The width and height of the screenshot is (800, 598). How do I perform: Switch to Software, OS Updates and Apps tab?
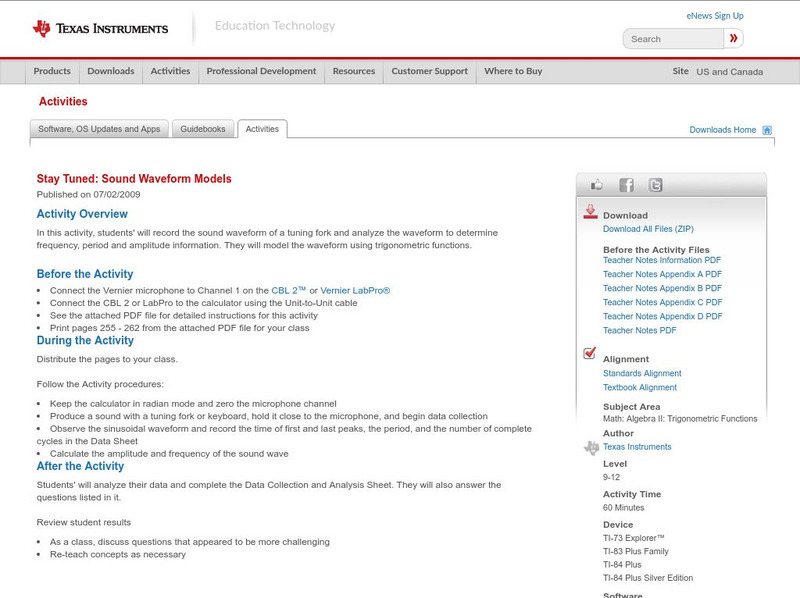pyautogui.click(x=99, y=129)
